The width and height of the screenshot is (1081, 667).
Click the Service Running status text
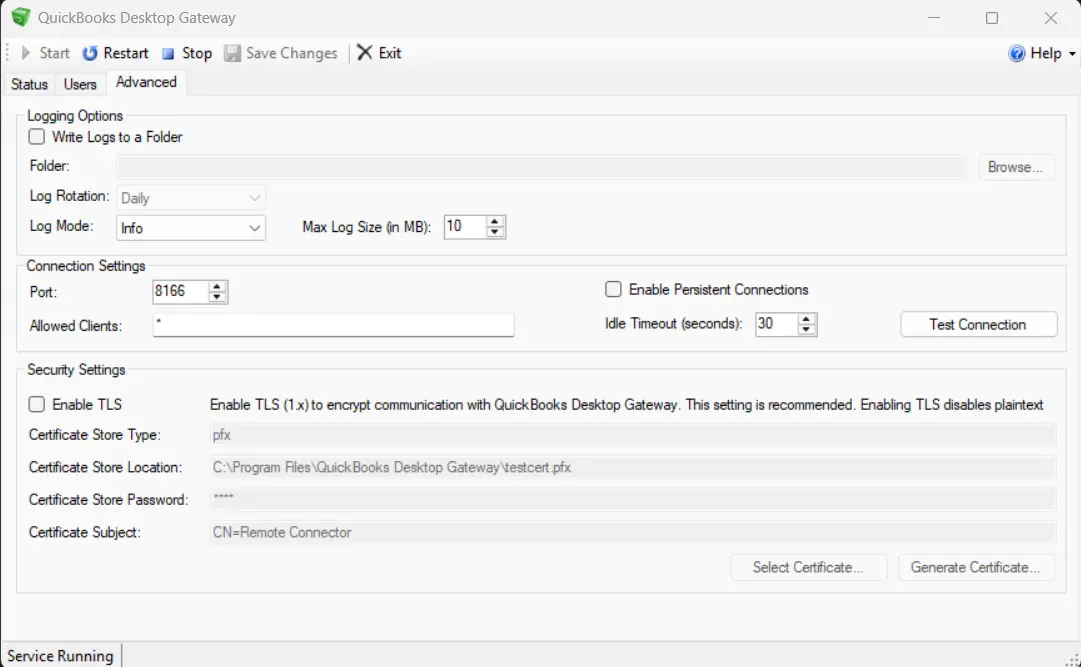pos(61,656)
